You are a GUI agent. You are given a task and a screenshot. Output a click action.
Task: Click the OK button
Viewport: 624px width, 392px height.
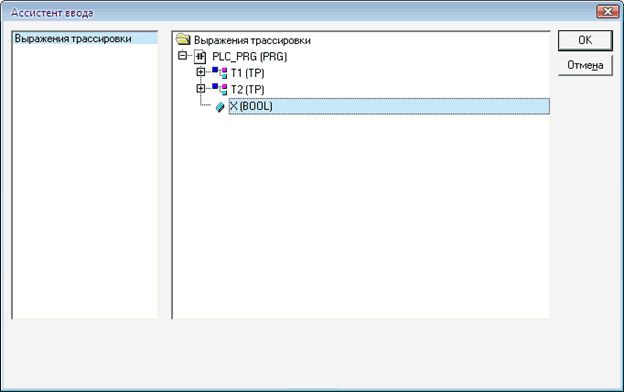click(x=585, y=40)
